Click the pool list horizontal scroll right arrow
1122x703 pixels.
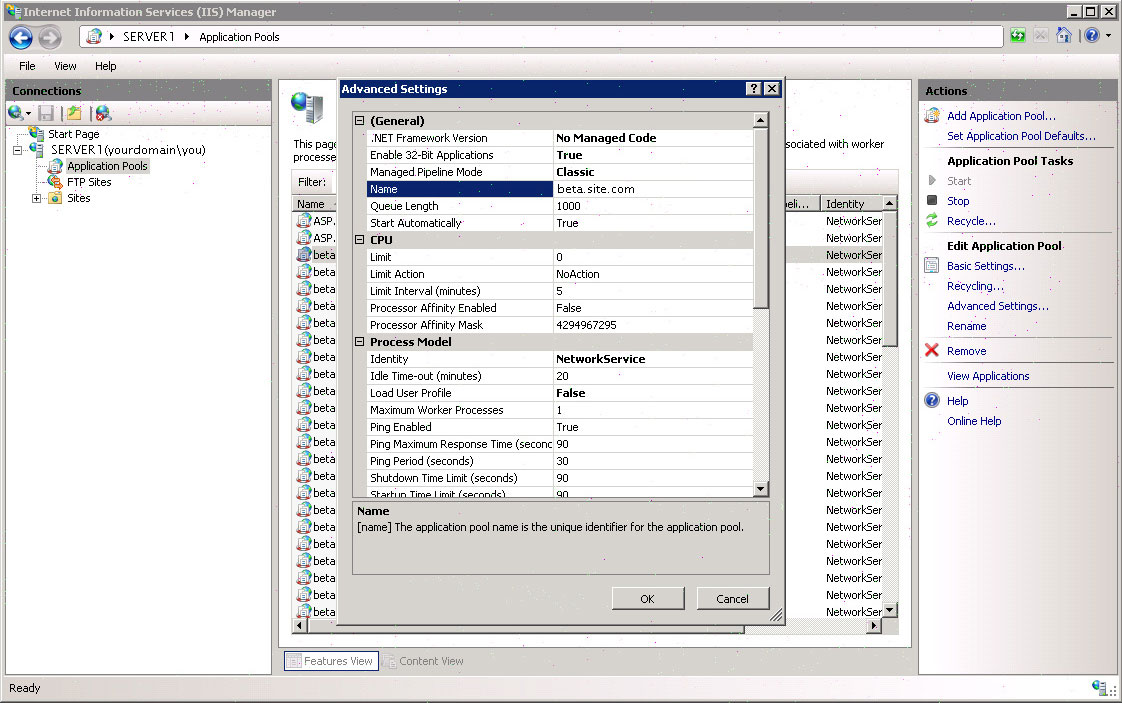(x=873, y=626)
